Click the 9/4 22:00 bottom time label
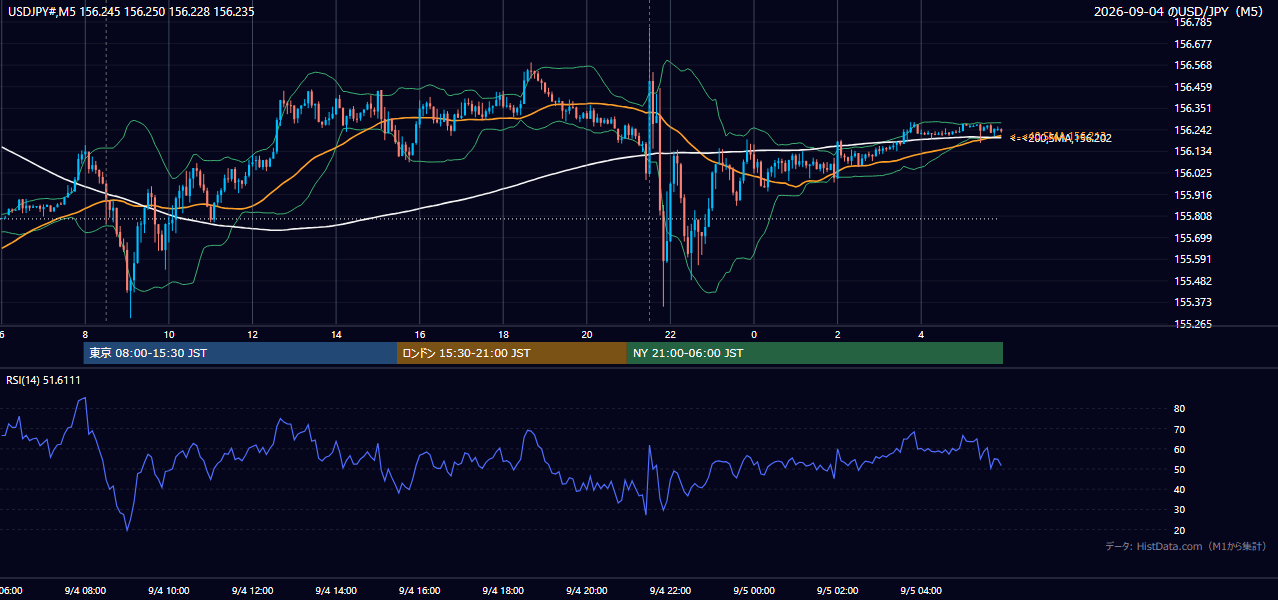This screenshot has height=600, width=1278. 669,591
